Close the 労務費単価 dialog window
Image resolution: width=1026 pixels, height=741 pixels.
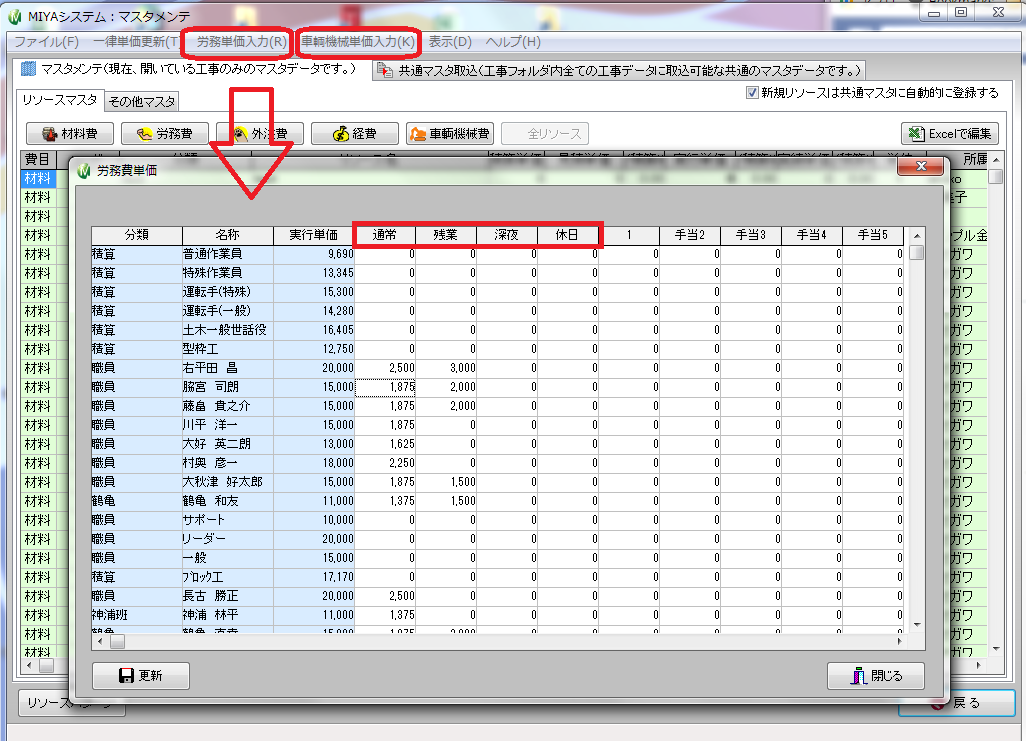pyautogui.click(x=921, y=166)
